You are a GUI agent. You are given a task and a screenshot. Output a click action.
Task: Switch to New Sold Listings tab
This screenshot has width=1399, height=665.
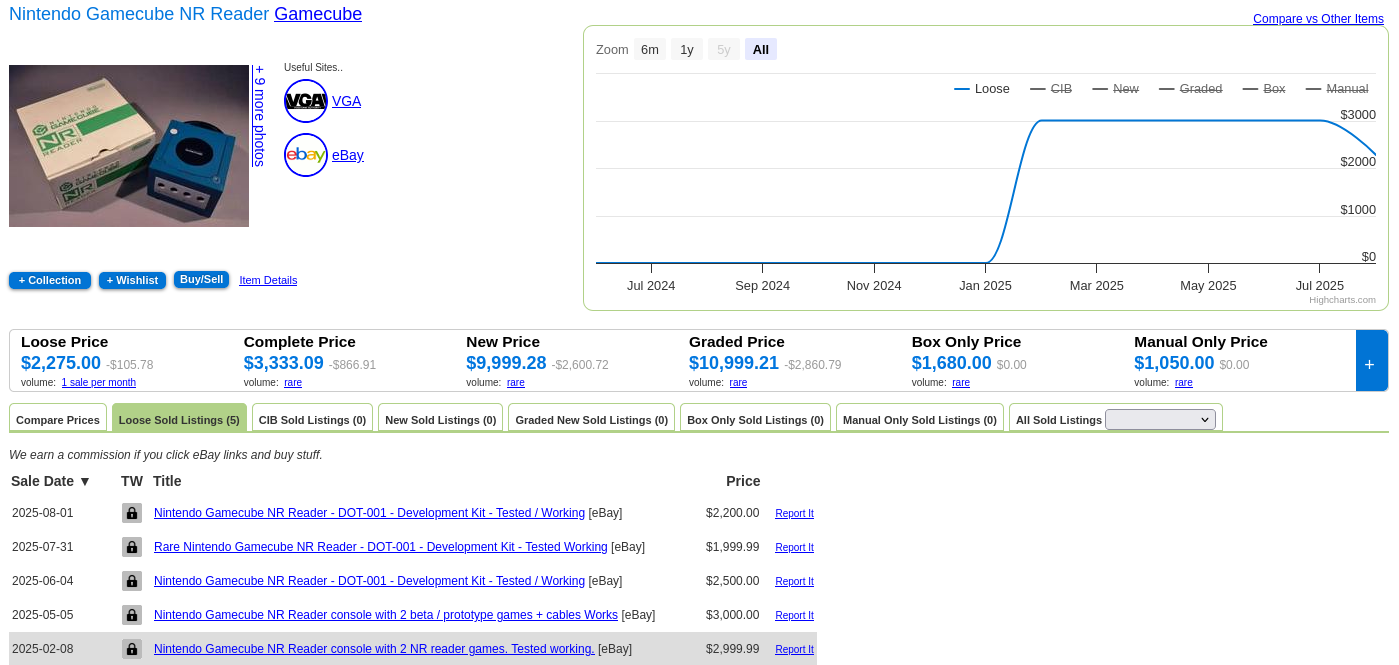440,419
